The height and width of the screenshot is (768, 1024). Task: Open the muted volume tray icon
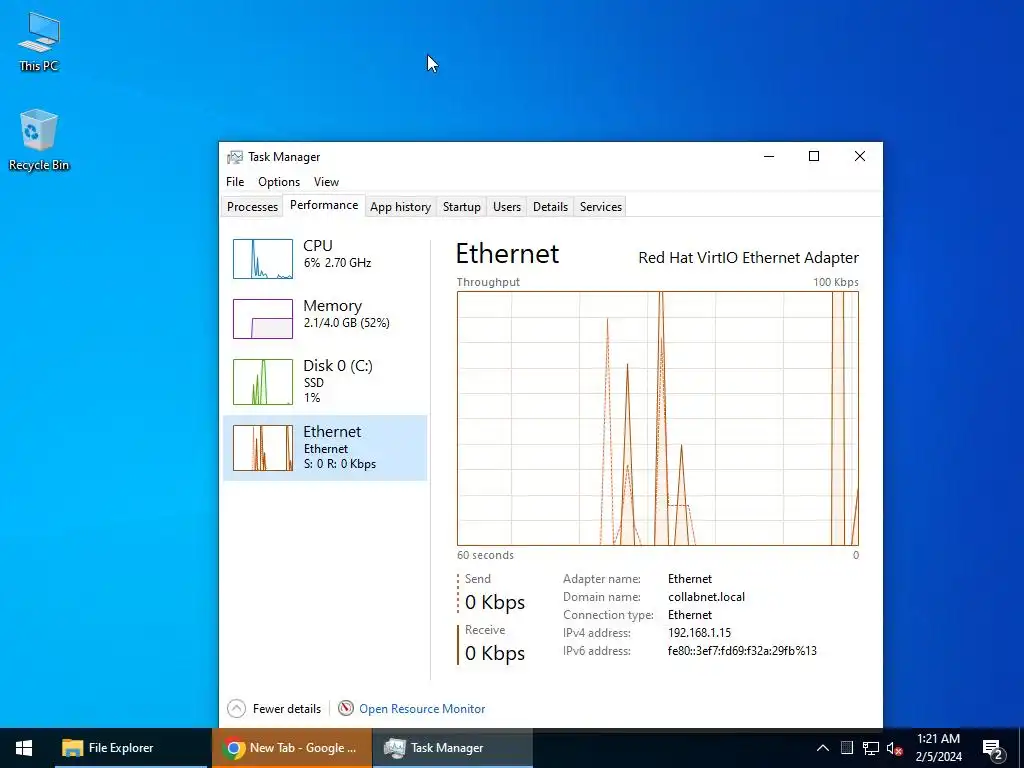895,748
